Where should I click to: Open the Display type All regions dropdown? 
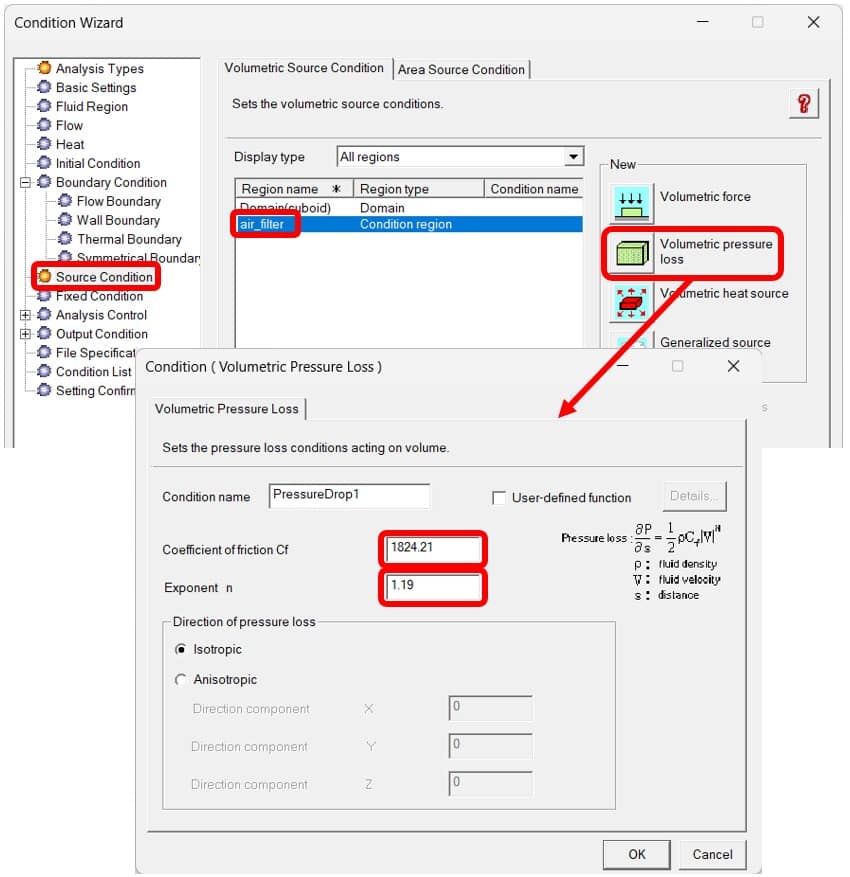pyautogui.click(x=573, y=157)
